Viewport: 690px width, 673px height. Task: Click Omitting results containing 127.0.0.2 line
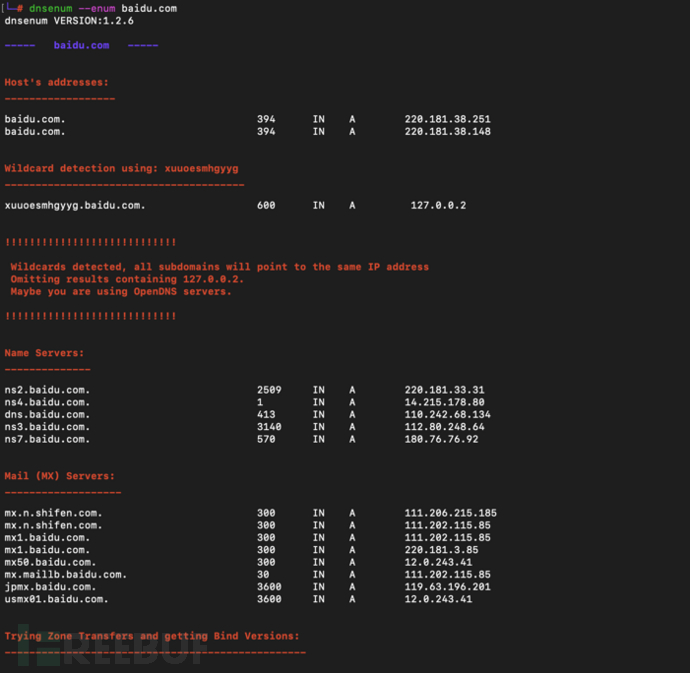127,279
